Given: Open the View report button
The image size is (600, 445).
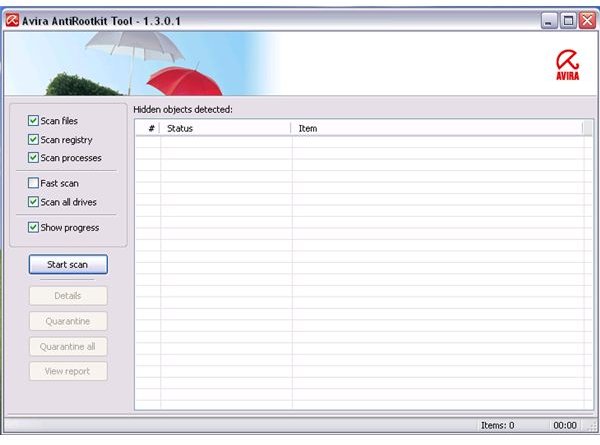Looking at the screenshot, I should 68,371.
